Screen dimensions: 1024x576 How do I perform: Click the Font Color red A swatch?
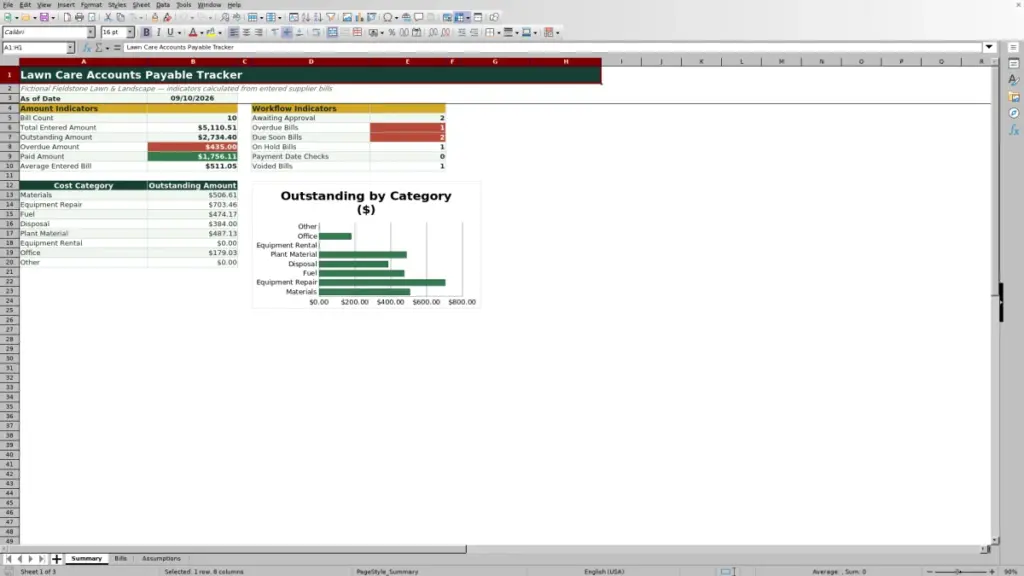click(x=193, y=32)
